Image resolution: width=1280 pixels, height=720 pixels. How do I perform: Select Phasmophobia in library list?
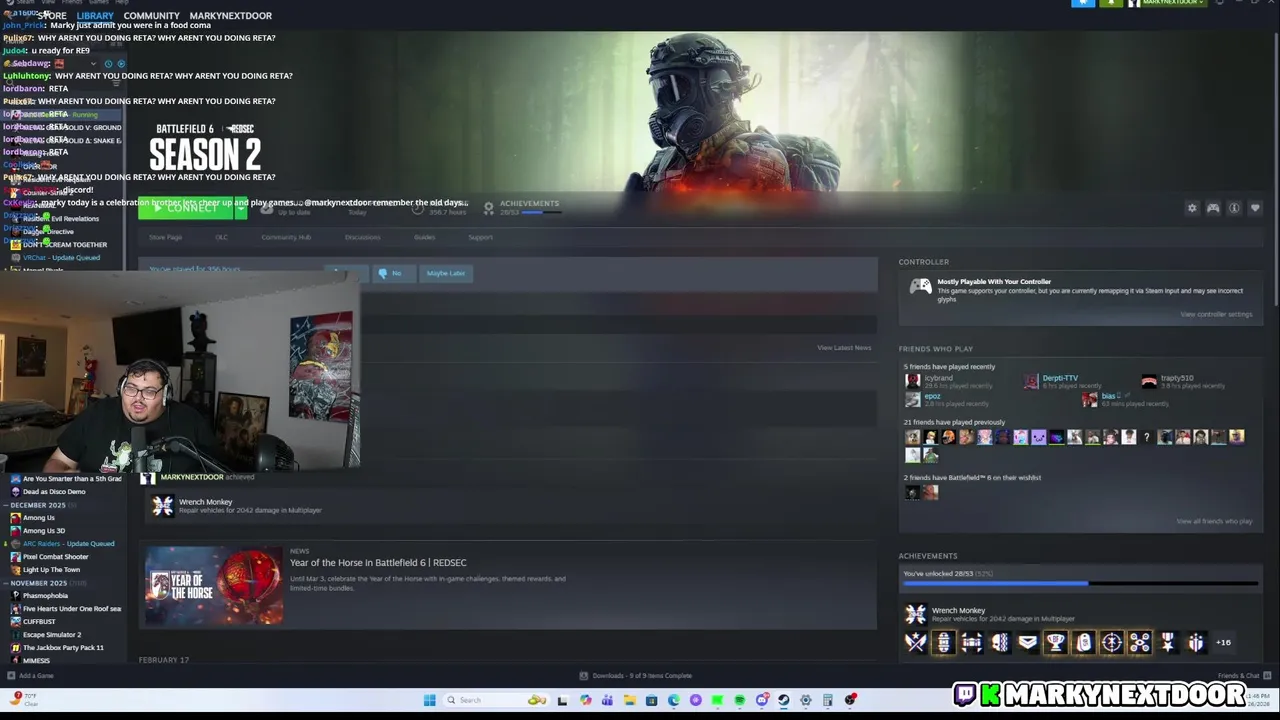[x=45, y=596]
